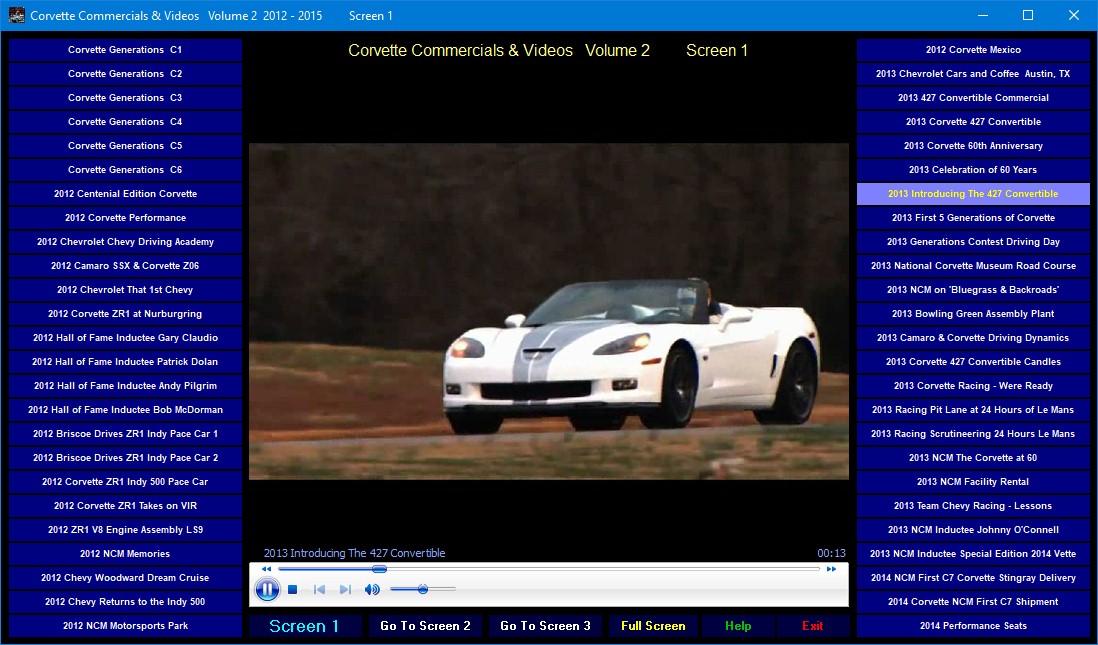The width and height of the screenshot is (1098, 645).
Task: Play 2013 First 5 Generations of Corvette
Action: pyautogui.click(x=973, y=218)
